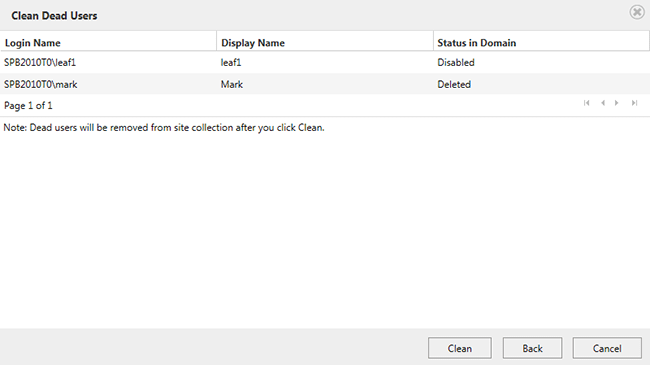Screen dimensions: 650x365
Task: Click the leaf1 display name cell
Action: pyautogui.click(x=231, y=62)
